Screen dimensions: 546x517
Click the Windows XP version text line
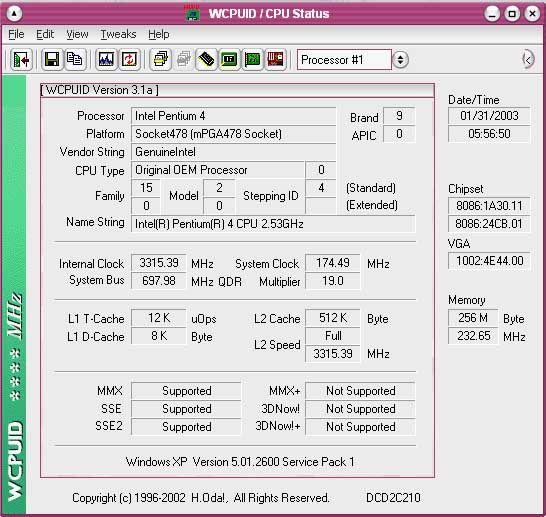240,462
